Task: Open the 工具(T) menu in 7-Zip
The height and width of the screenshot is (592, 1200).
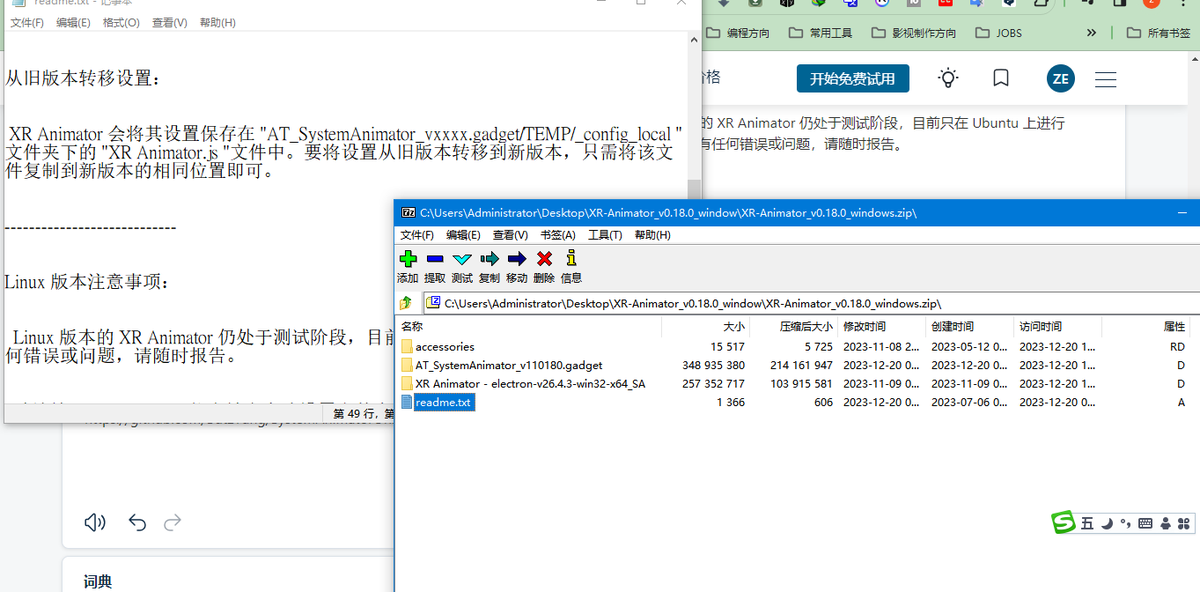Action: [x=605, y=235]
